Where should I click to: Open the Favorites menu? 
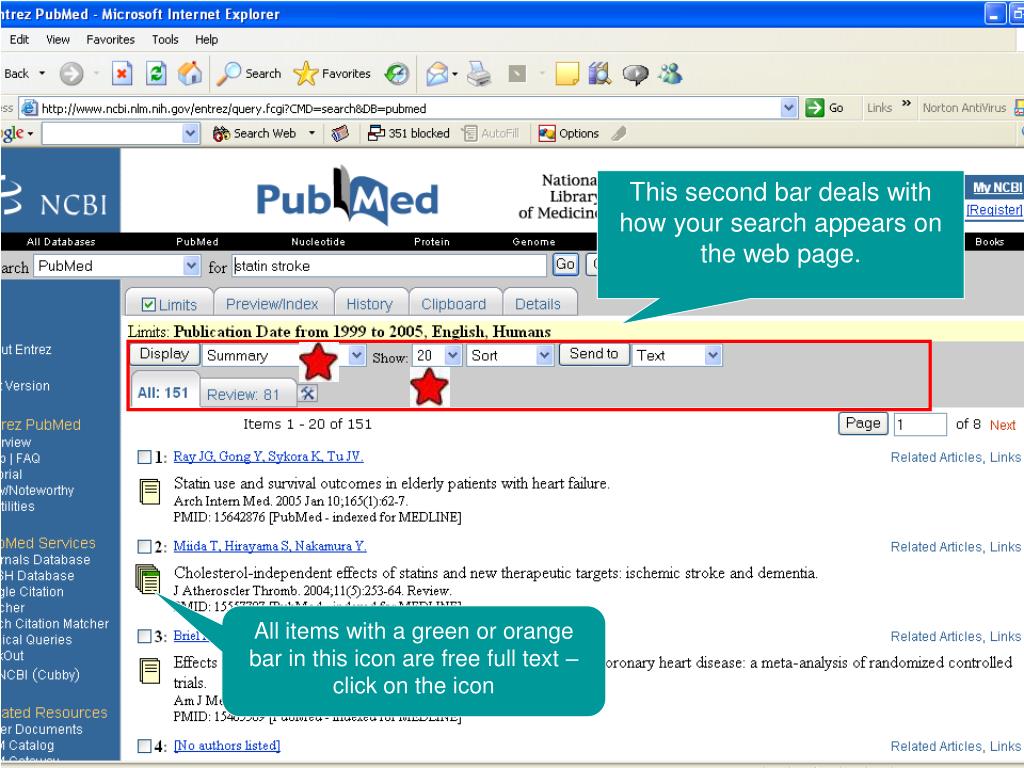110,40
